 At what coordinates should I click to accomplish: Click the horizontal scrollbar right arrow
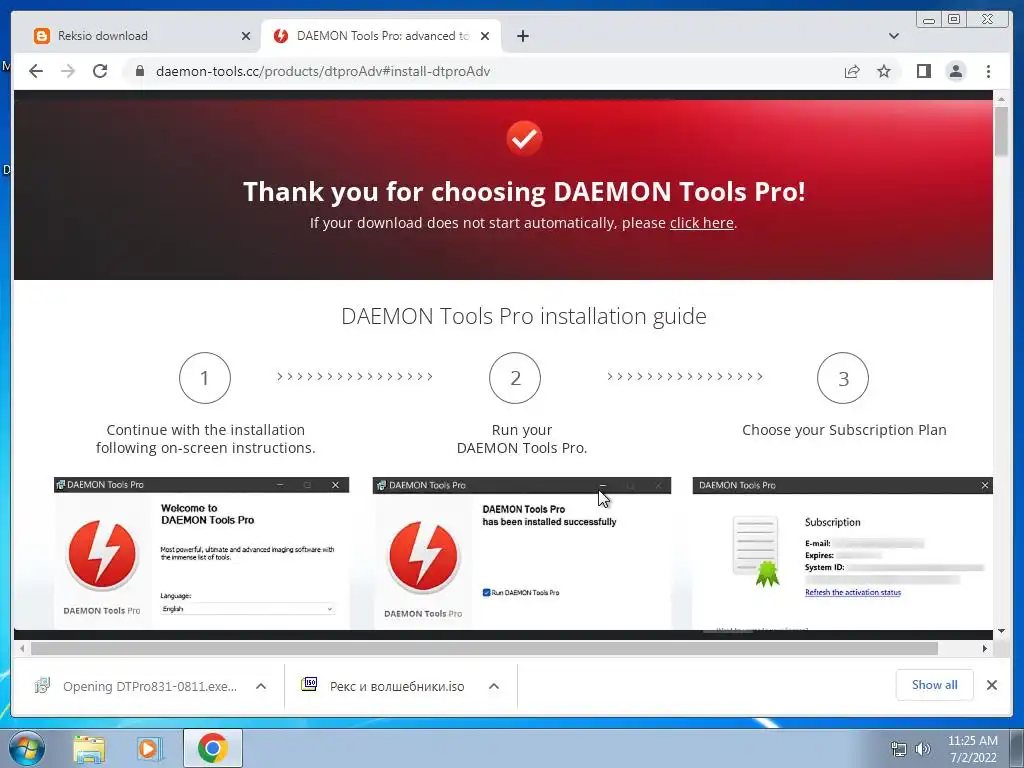985,648
